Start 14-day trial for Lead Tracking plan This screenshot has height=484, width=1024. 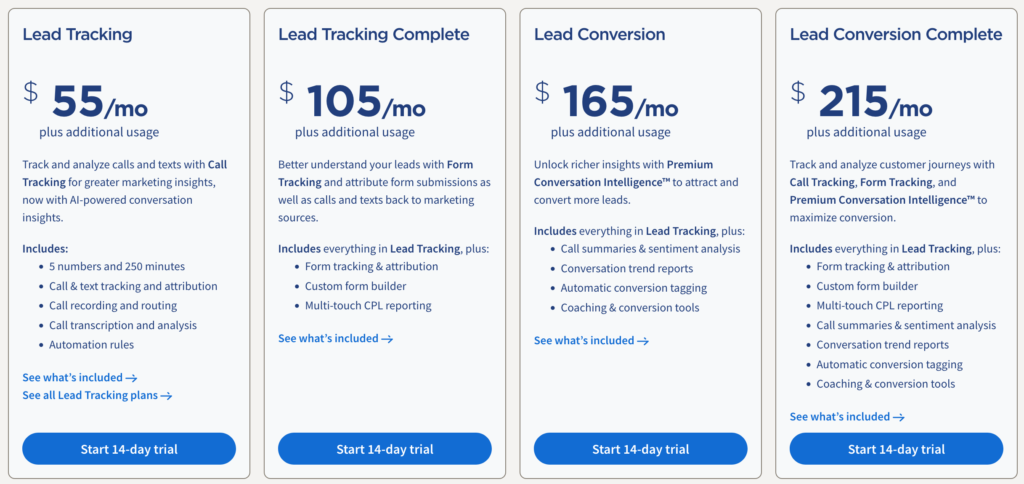click(x=129, y=449)
